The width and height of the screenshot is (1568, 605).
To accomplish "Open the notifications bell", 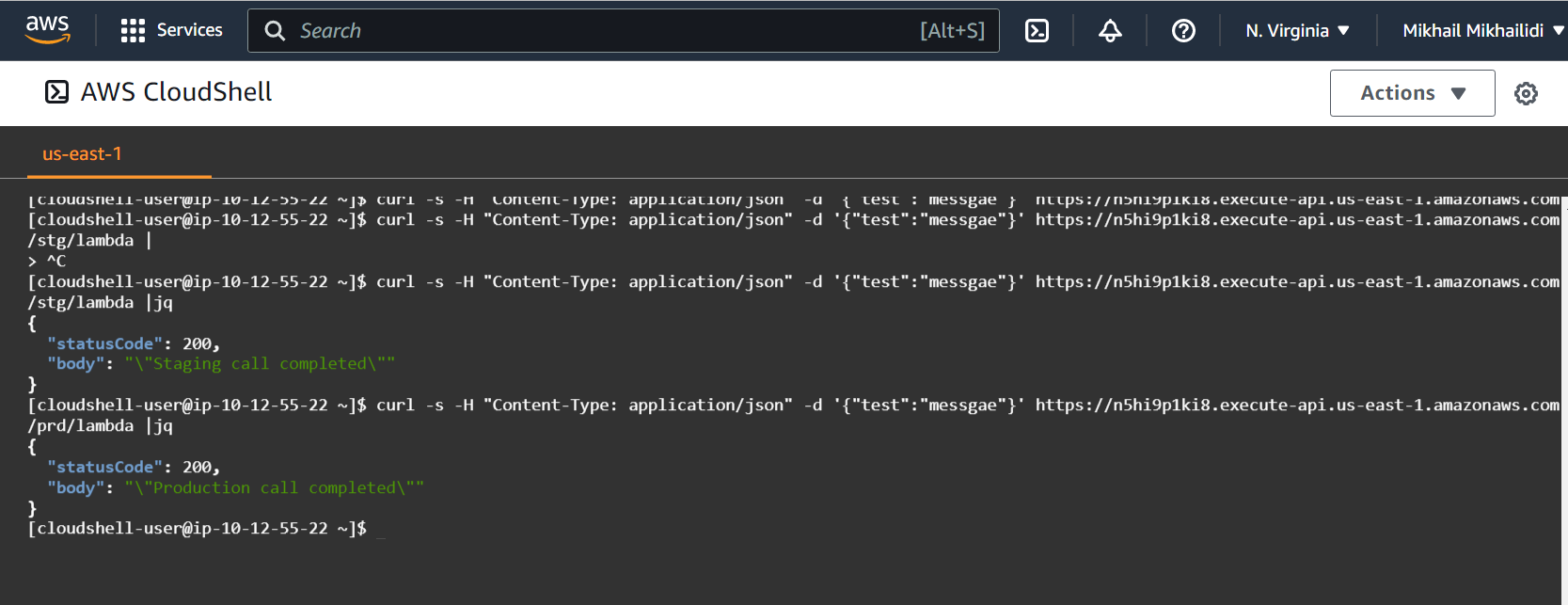I will click(1110, 31).
